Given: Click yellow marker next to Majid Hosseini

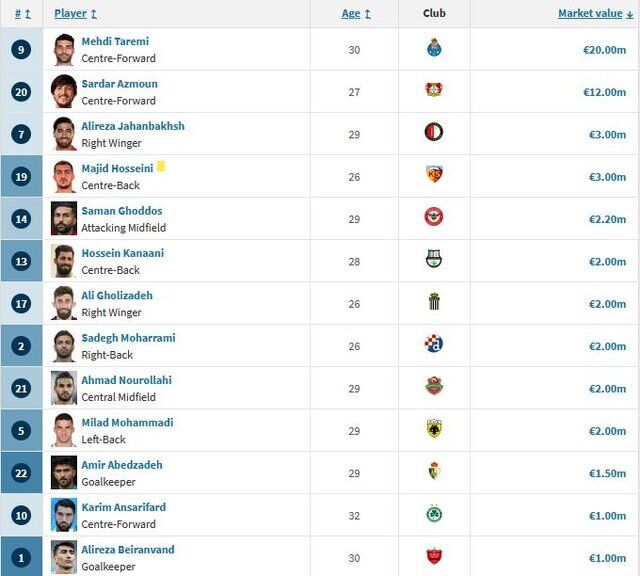Looking at the screenshot, I should coord(161,166).
